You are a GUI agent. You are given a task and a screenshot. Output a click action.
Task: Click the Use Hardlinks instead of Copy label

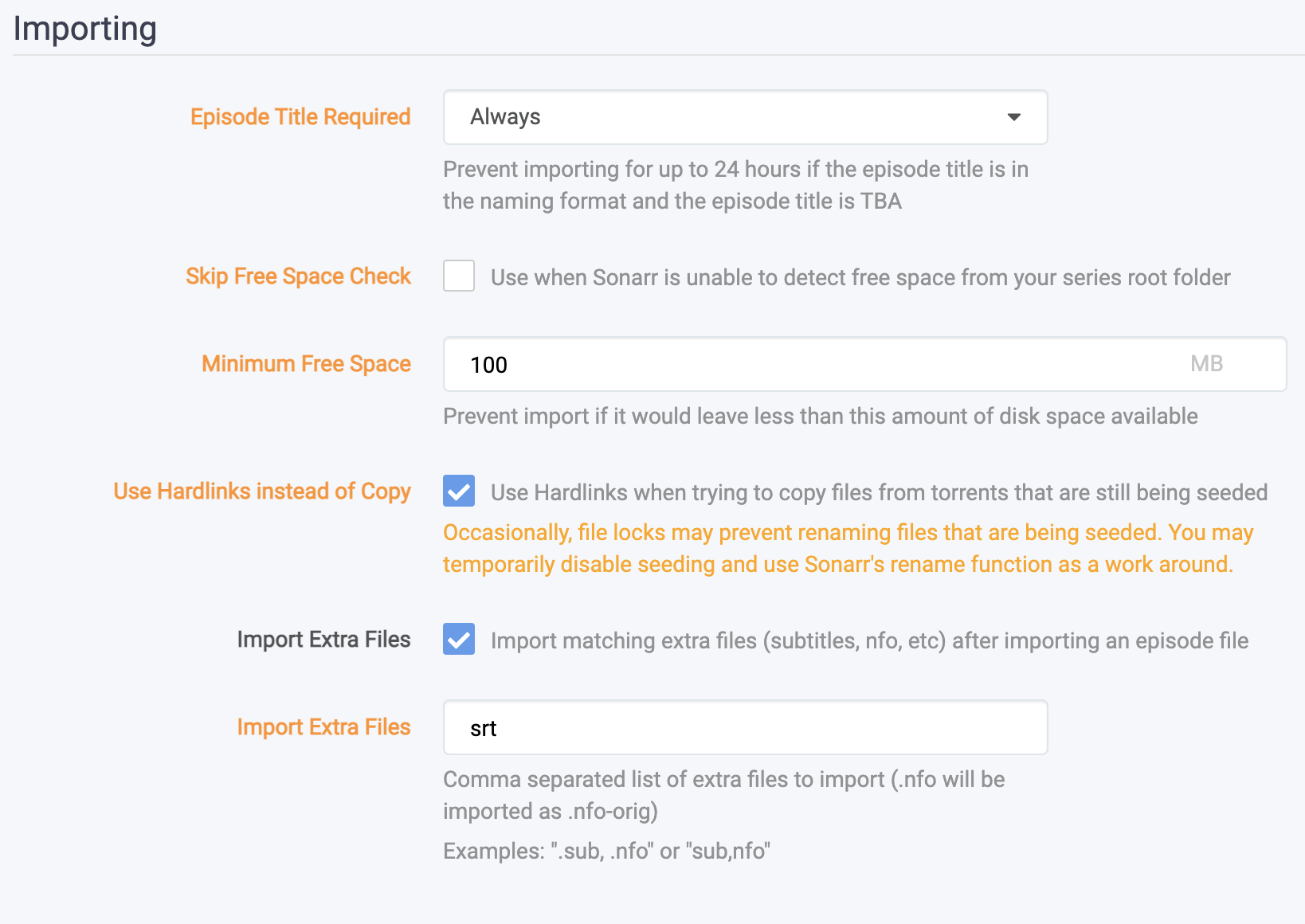tap(262, 491)
